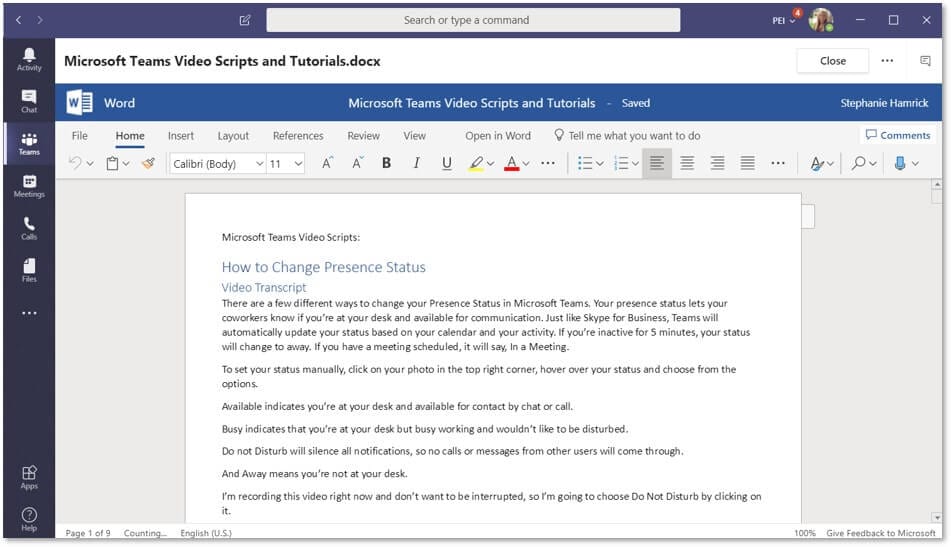
Task: Go back with the left arrow
Action: coord(19,20)
